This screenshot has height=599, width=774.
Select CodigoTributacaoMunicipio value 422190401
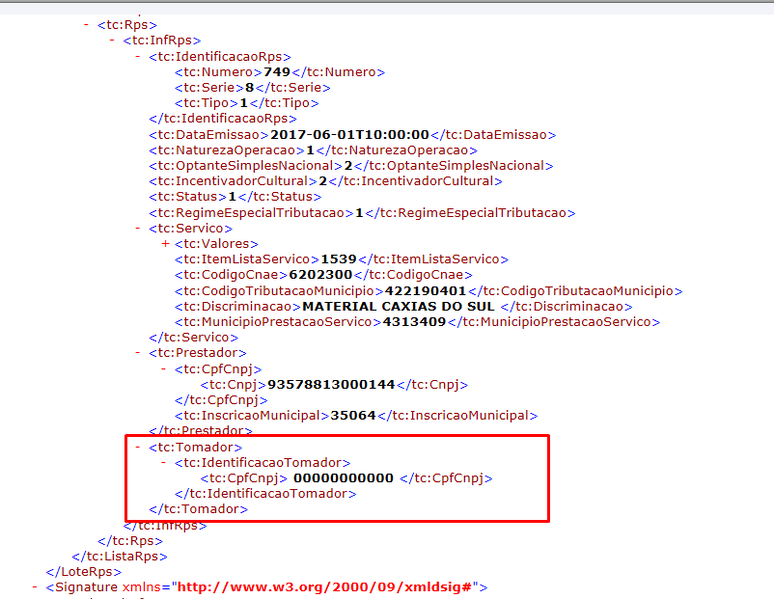pos(426,290)
